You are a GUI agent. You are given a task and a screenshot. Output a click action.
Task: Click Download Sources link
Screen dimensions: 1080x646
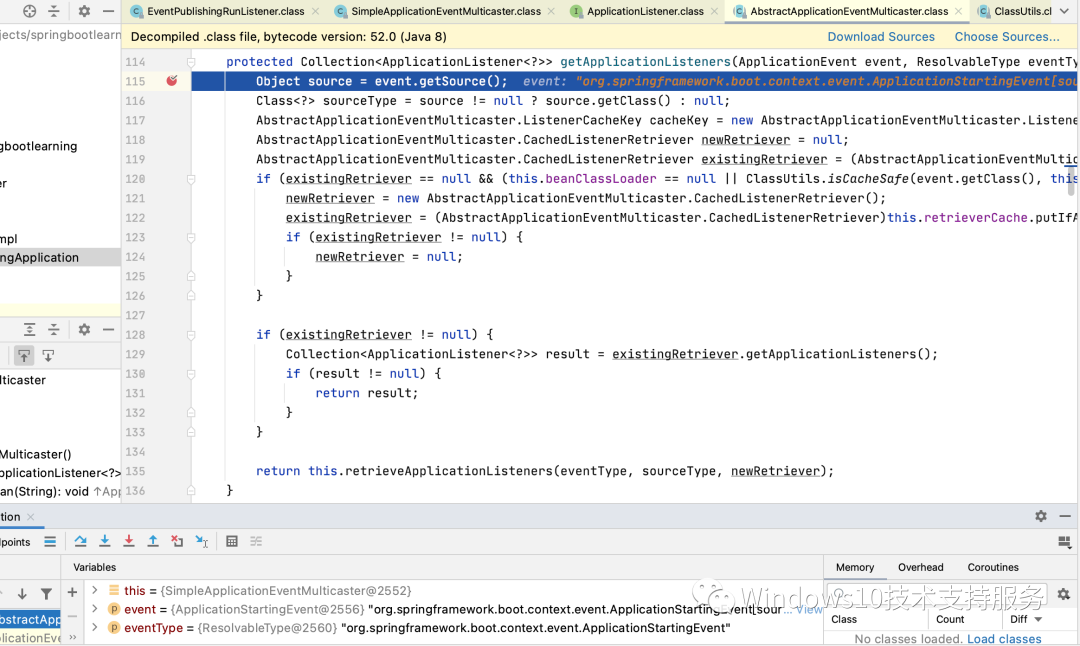tap(881, 37)
